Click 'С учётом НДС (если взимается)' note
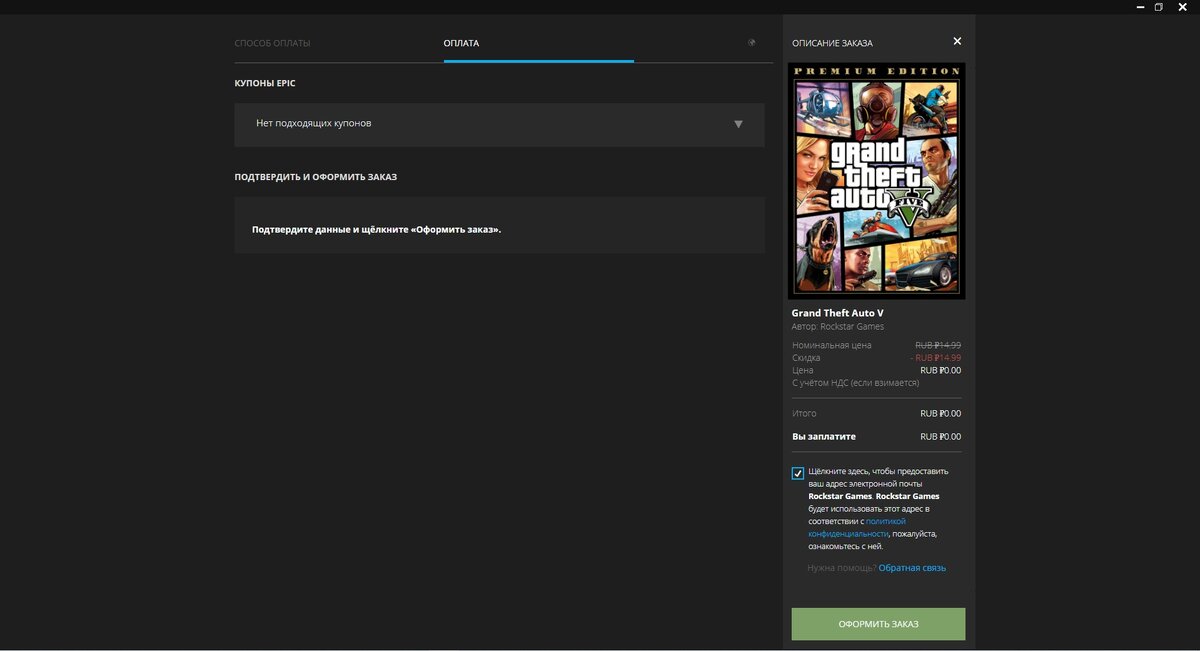This screenshot has width=1200, height=651. 855,383
